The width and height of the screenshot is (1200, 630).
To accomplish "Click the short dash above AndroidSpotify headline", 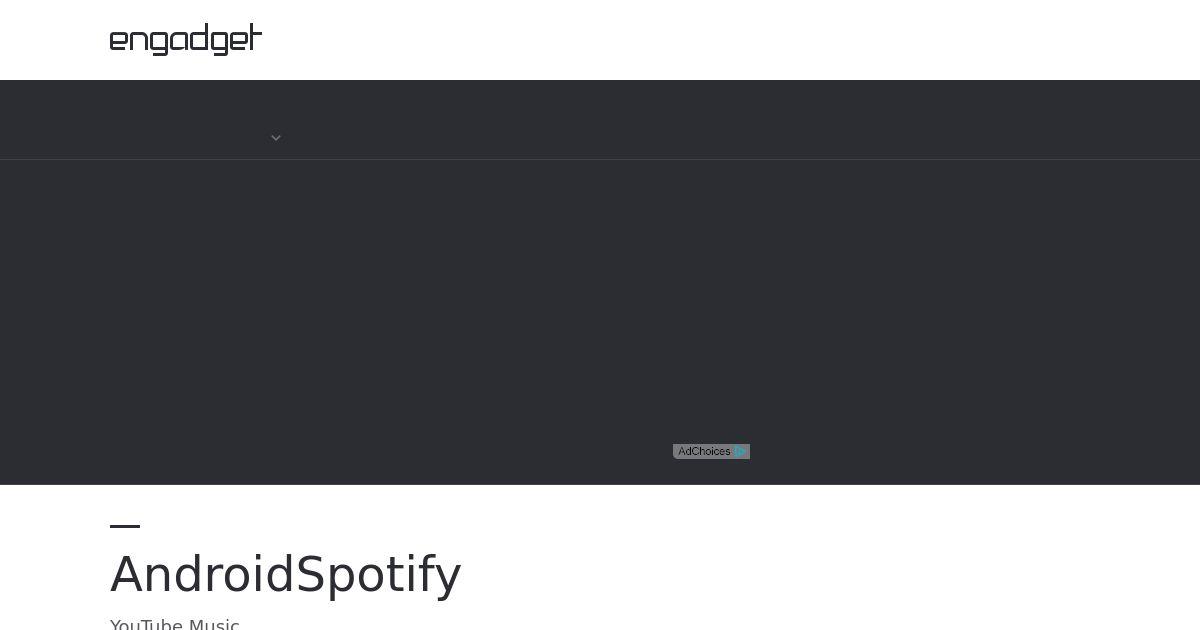I will coord(125,525).
